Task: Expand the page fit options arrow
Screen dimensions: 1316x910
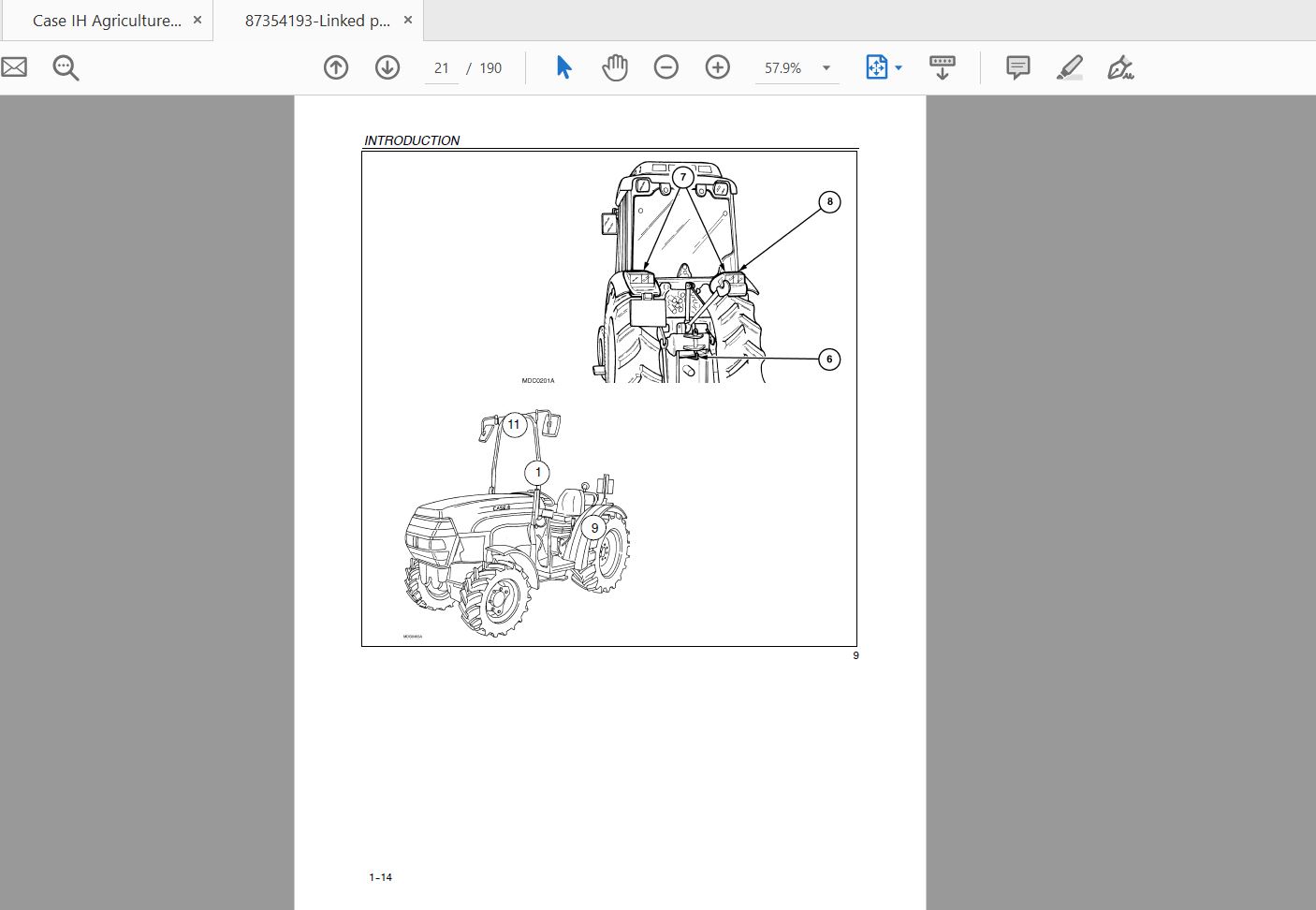Action: 899,67
